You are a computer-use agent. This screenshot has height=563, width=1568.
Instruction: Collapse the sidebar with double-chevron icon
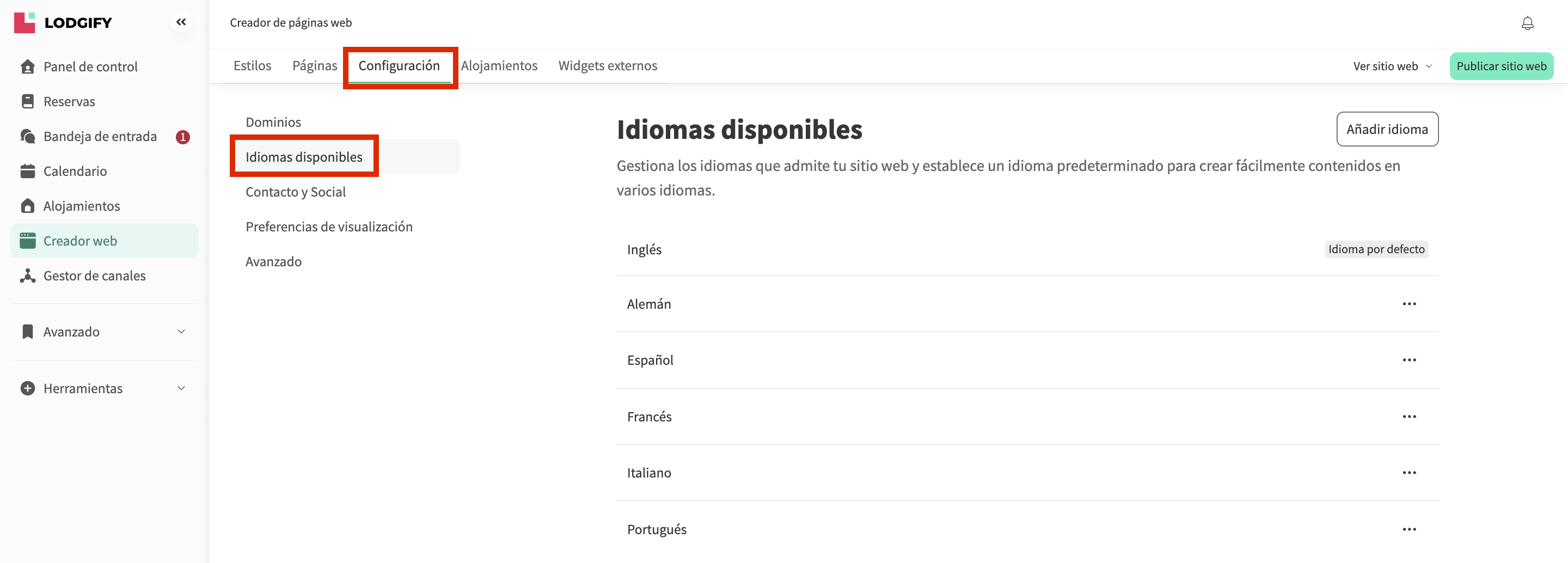181,22
